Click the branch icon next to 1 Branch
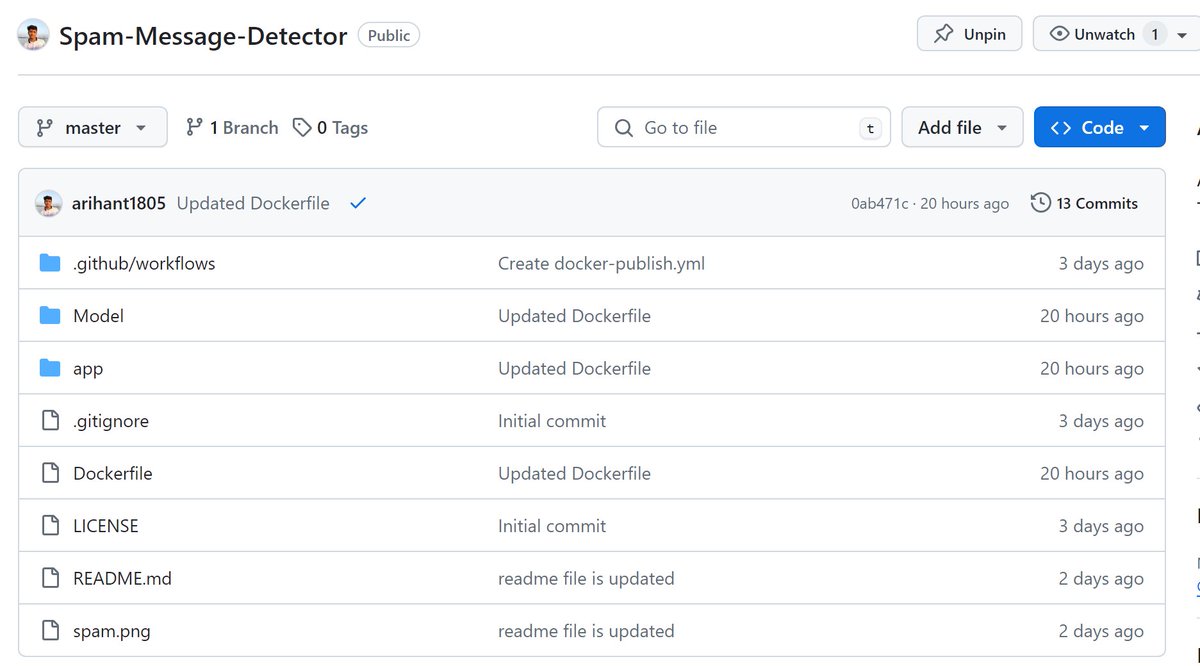1200x666 pixels. 194,128
